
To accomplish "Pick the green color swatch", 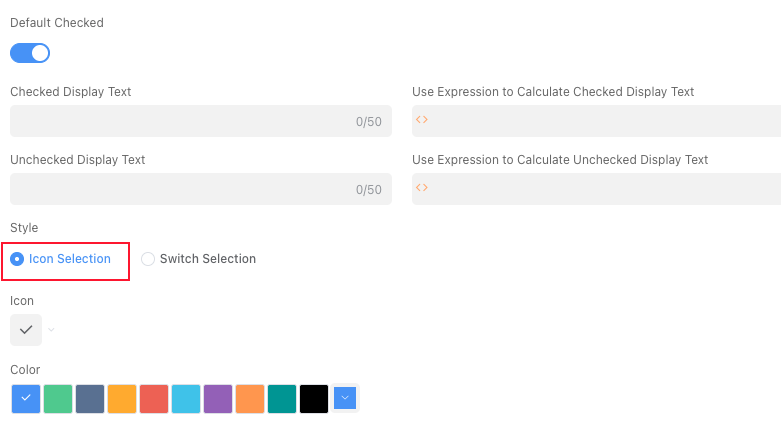I will pyautogui.click(x=58, y=398).
